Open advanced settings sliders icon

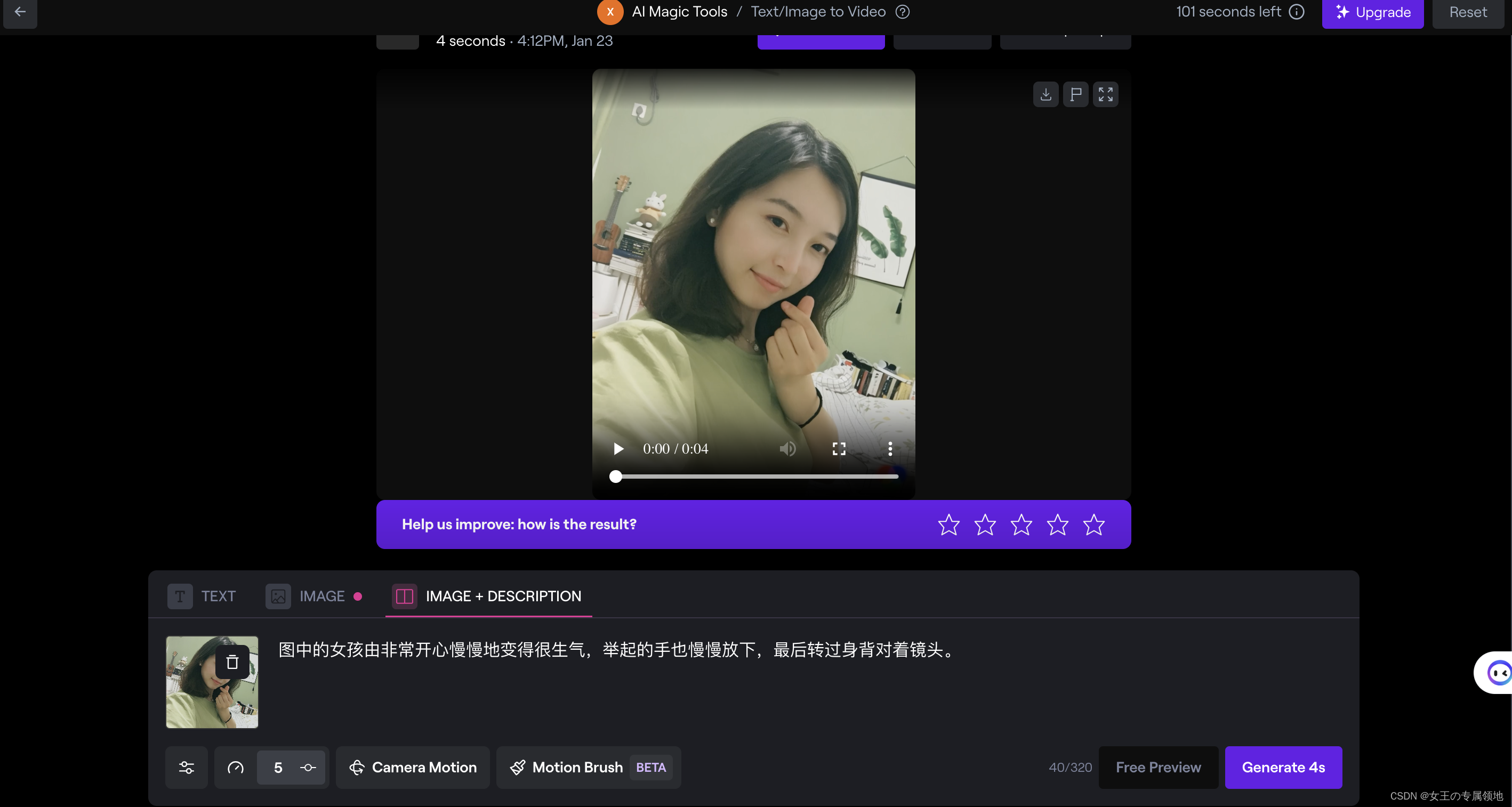click(186, 767)
